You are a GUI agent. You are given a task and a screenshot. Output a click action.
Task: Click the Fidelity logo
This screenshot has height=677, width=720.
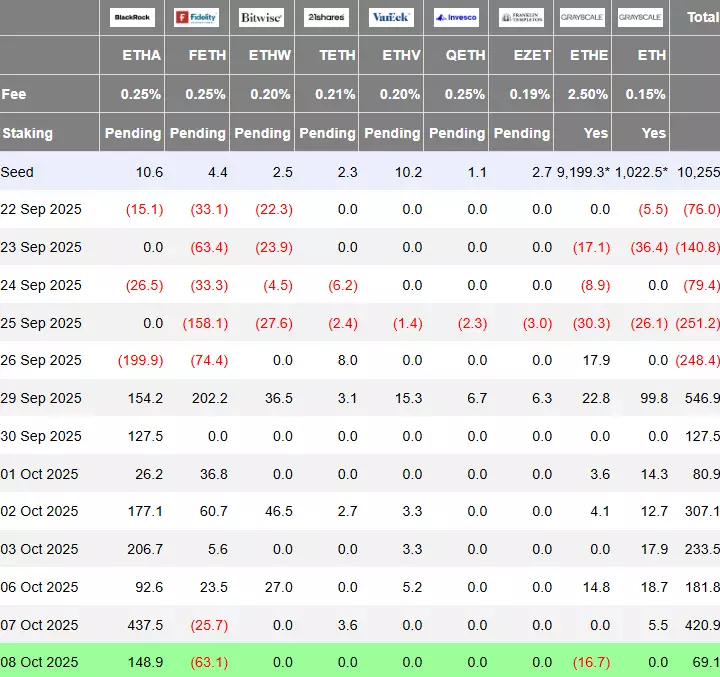tap(196, 18)
